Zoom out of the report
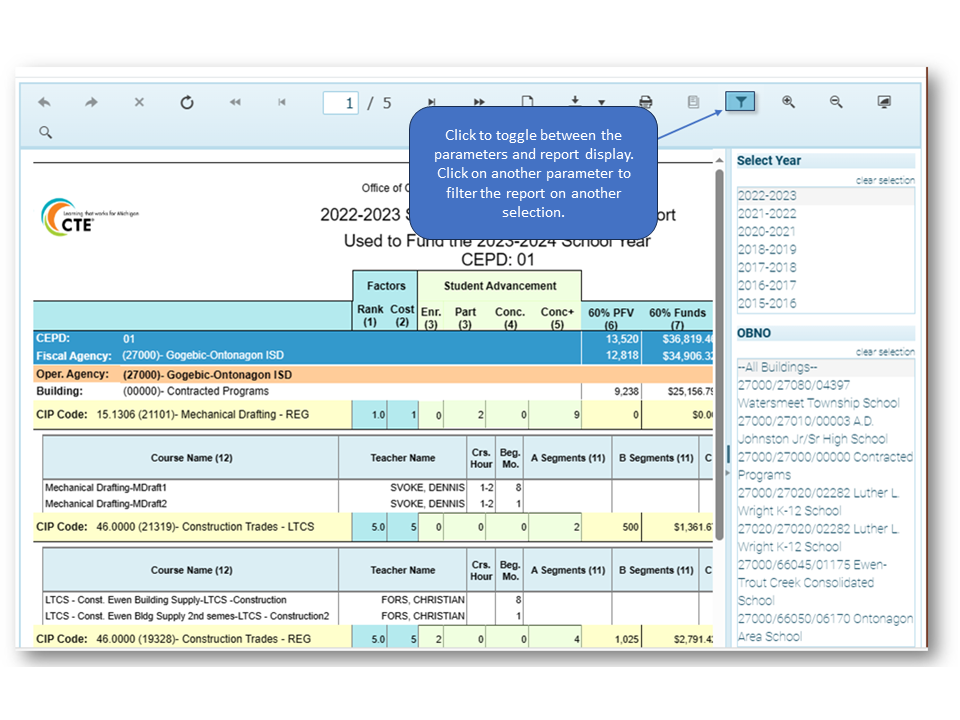The image size is (960, 720). pos(836,102)
